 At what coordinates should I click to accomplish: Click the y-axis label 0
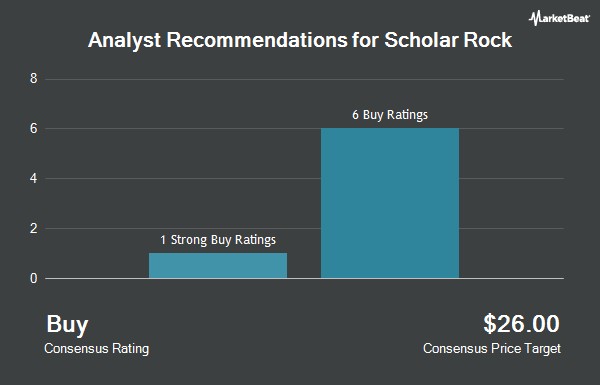point(34,278)
